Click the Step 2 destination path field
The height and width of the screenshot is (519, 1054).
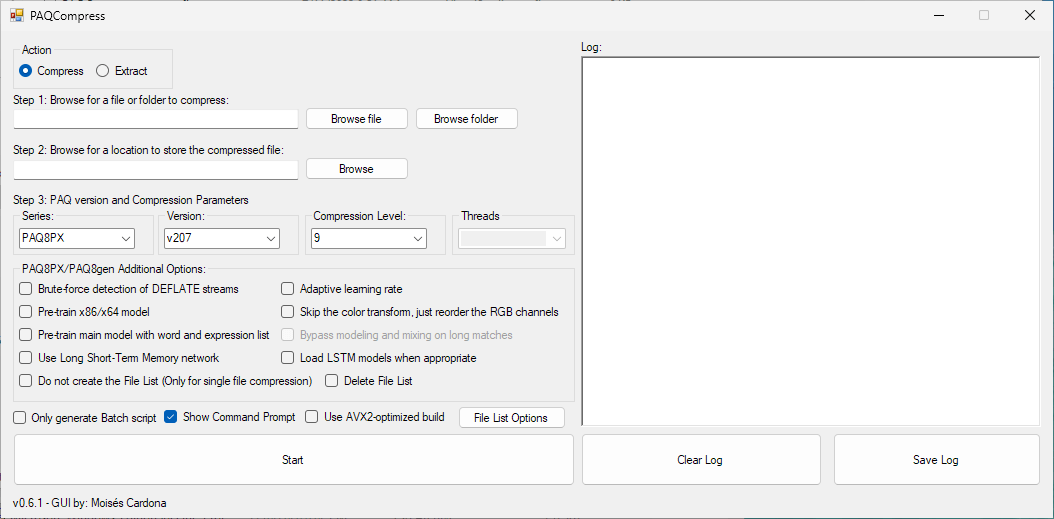(x=155, y=170)
